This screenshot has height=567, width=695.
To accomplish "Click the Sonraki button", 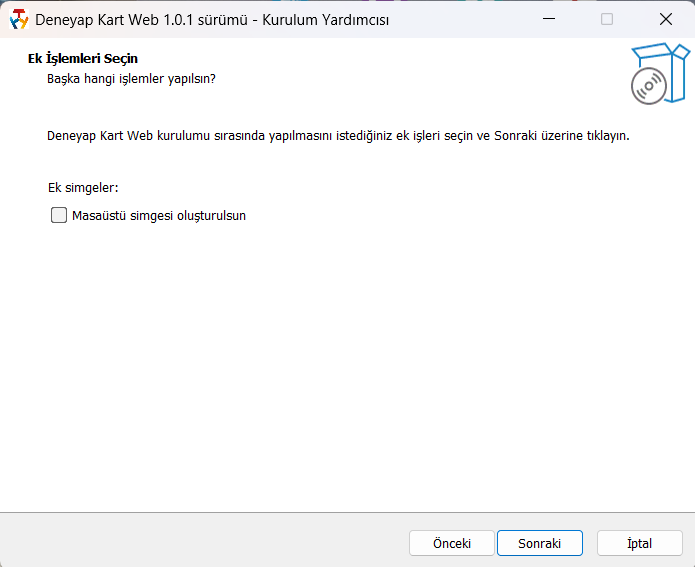I will 539,543.
